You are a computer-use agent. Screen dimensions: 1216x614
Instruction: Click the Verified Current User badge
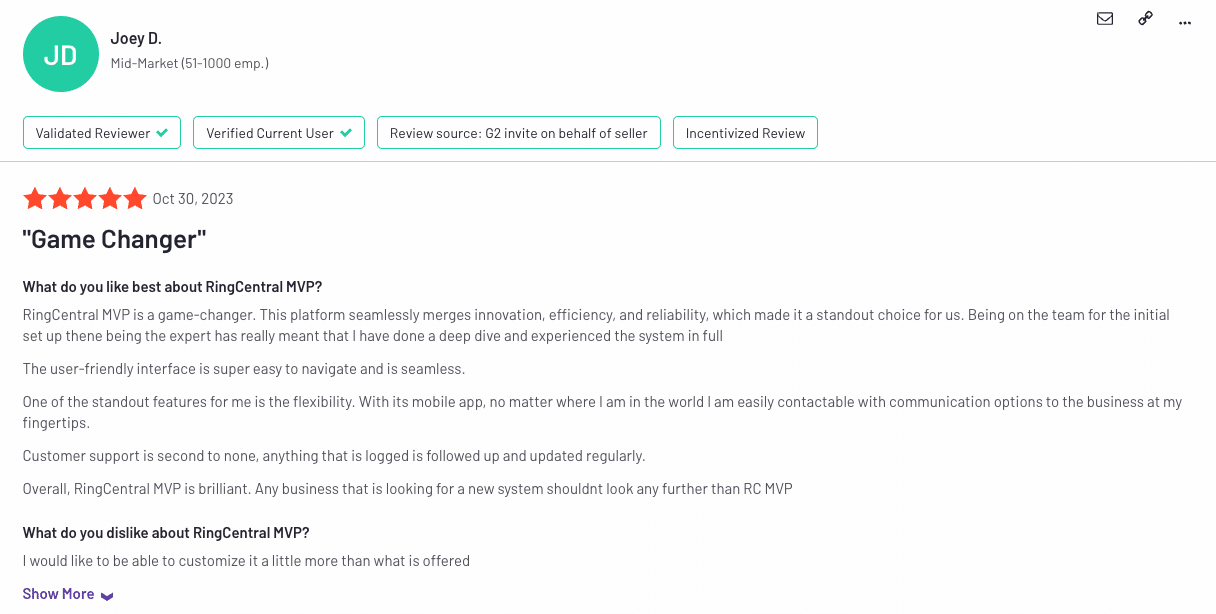[279, 133]
